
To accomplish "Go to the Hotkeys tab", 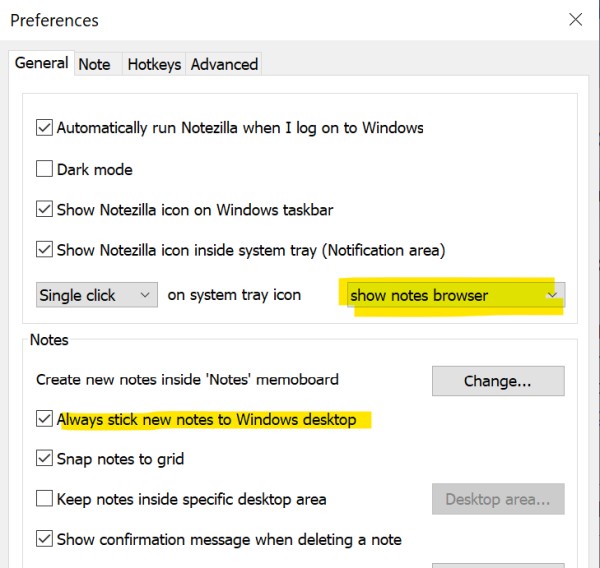I will pyautogui.click(x=154, y=64).
